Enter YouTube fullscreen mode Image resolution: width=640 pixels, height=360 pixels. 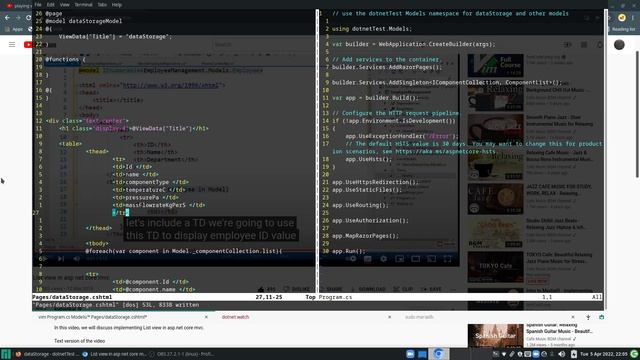[447, 259]
